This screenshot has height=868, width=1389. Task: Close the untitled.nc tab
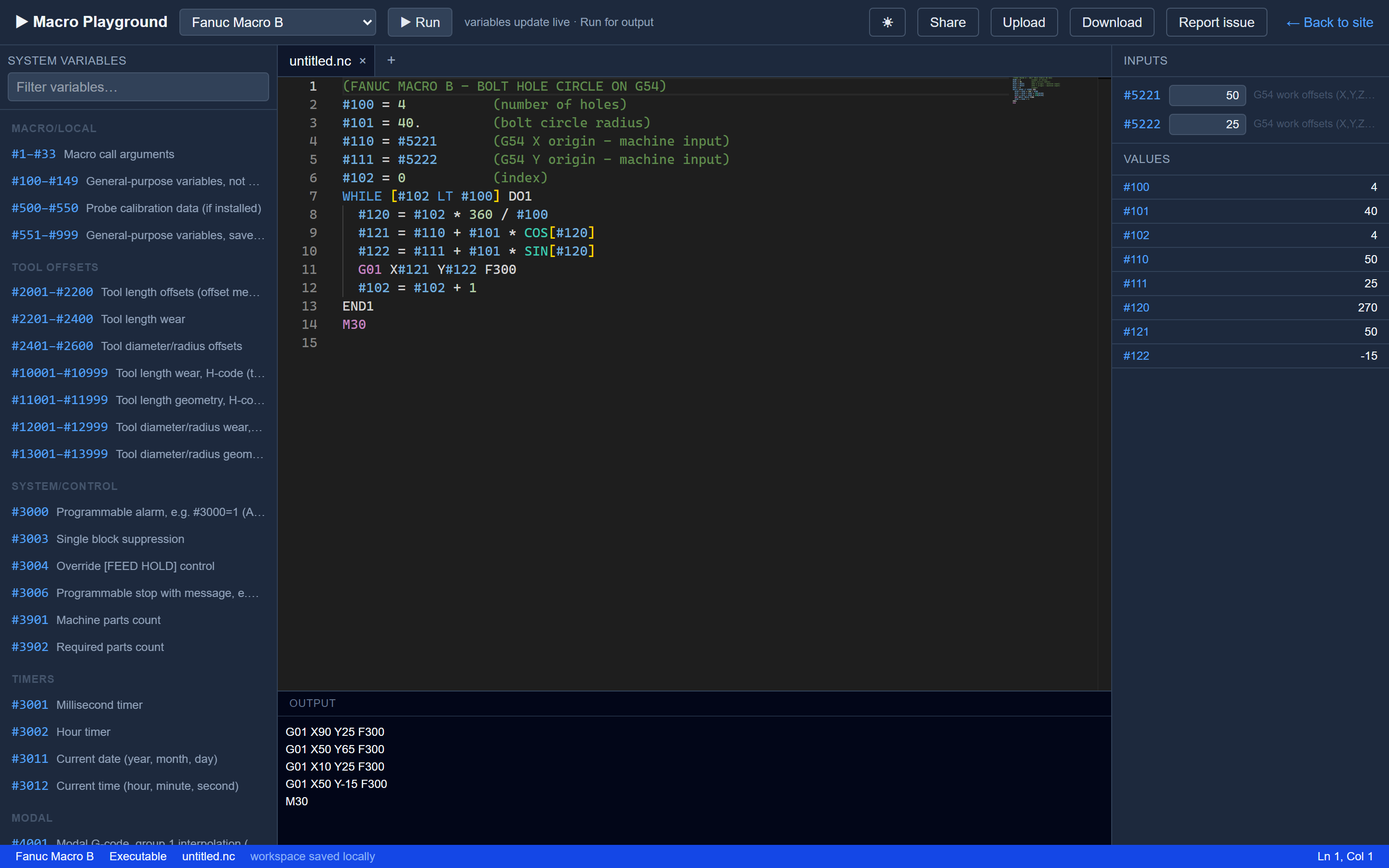click(x=362, y=61)
